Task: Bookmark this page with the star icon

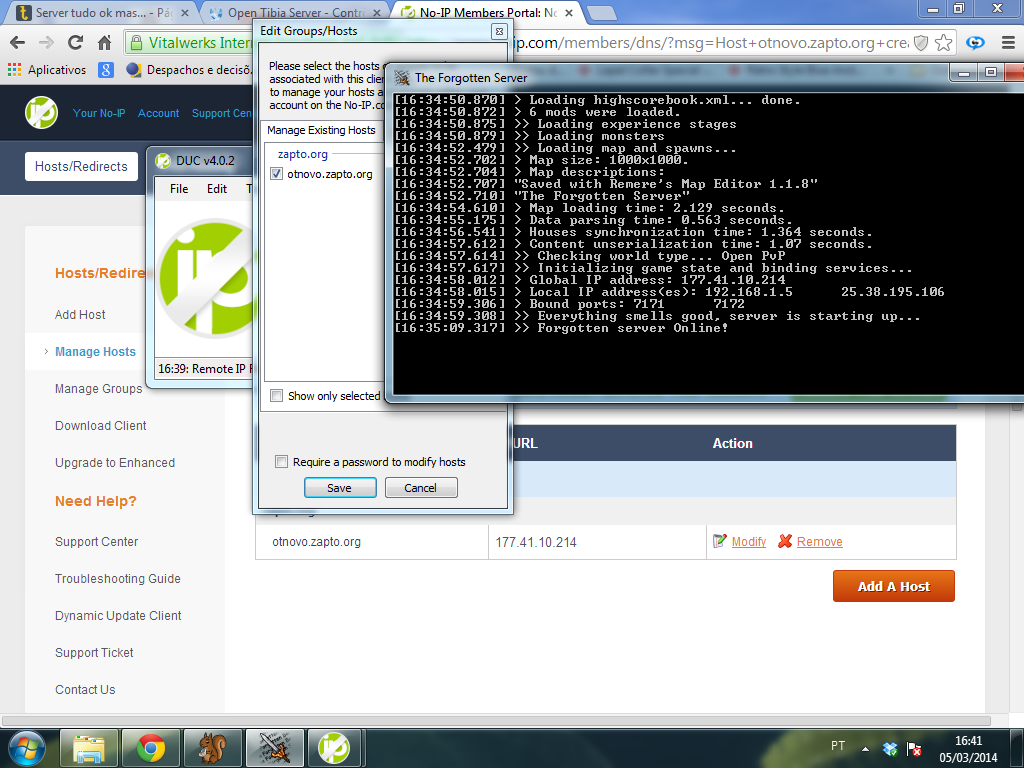Action: 943,43
